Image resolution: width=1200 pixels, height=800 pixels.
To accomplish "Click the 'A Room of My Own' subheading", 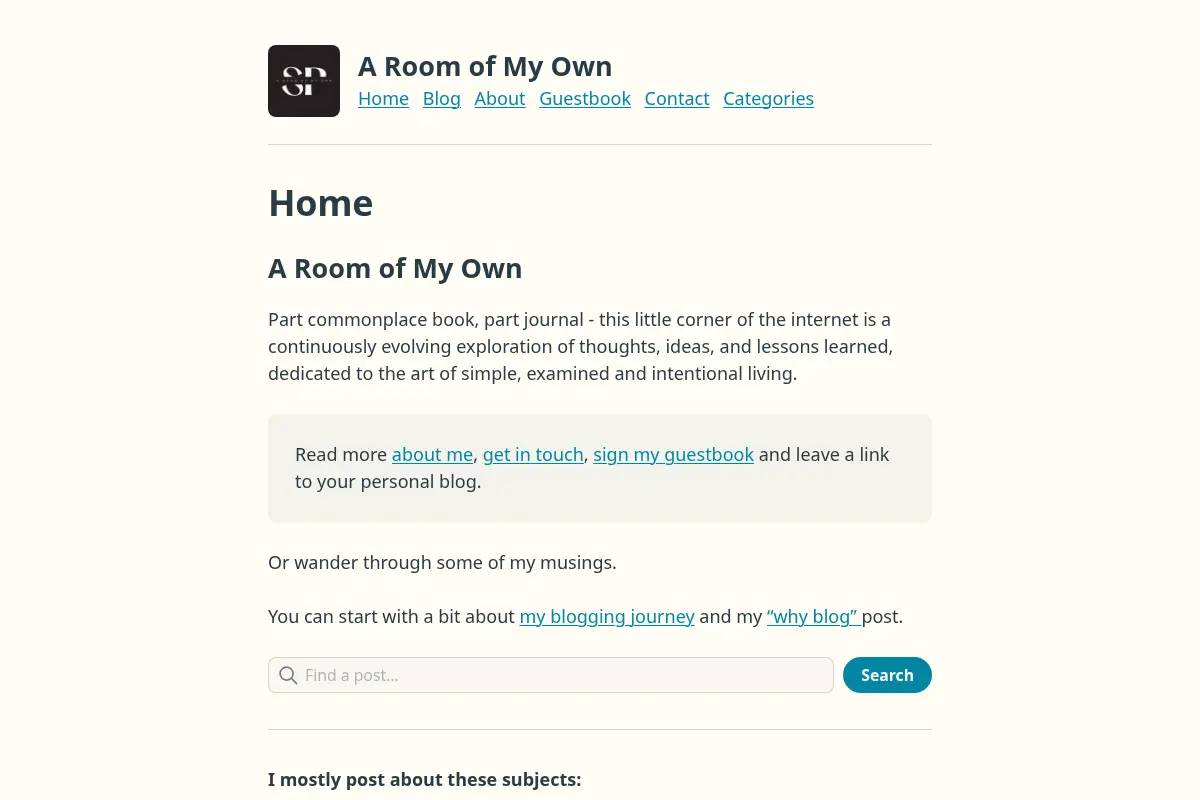I will tap(395, 268).
